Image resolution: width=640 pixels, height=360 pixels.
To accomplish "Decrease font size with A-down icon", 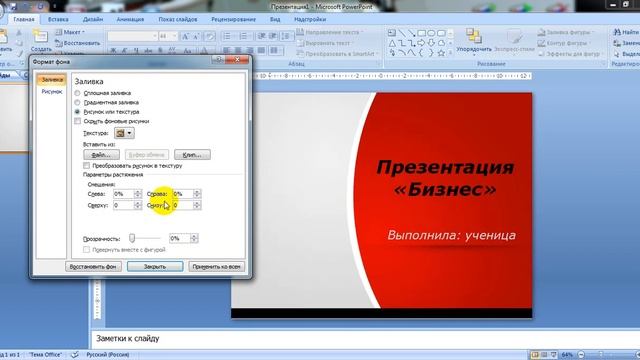I will pos(196,36).
